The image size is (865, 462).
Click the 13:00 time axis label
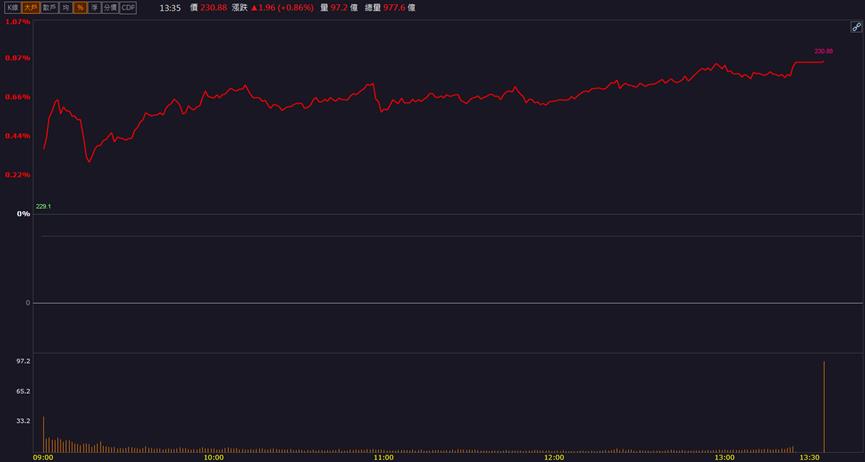[x=724, y=458]
